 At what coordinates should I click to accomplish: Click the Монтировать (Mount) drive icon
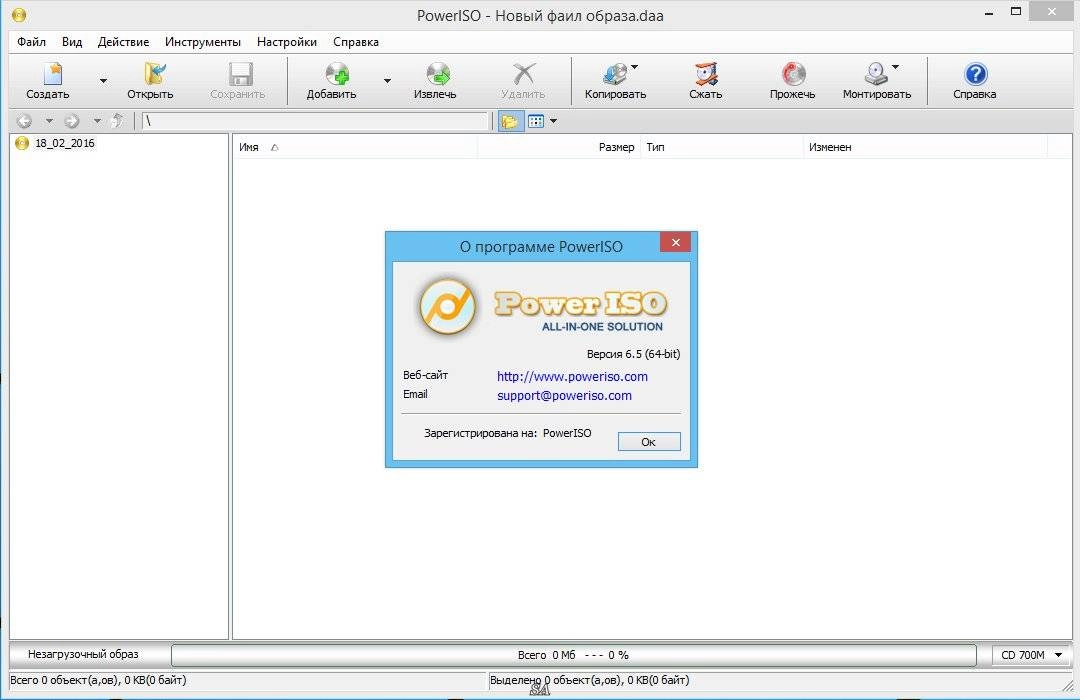coord(875,74)
